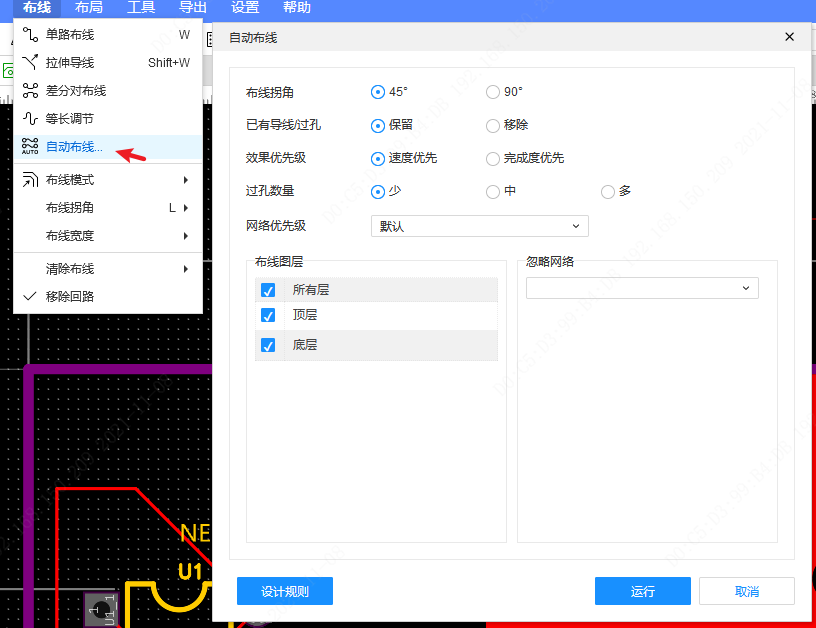Viewport: 816px width, 628px height.
Task: Click the 运行 button
Action: (x=643, y=591)
